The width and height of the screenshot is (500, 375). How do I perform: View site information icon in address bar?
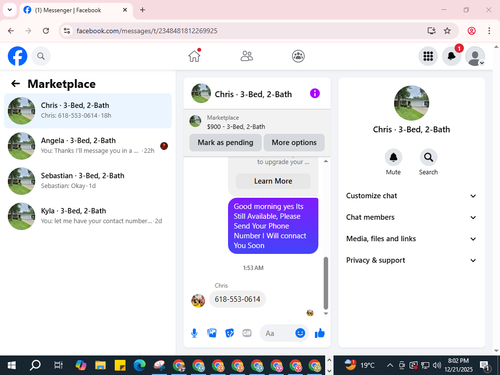(67, 31)
